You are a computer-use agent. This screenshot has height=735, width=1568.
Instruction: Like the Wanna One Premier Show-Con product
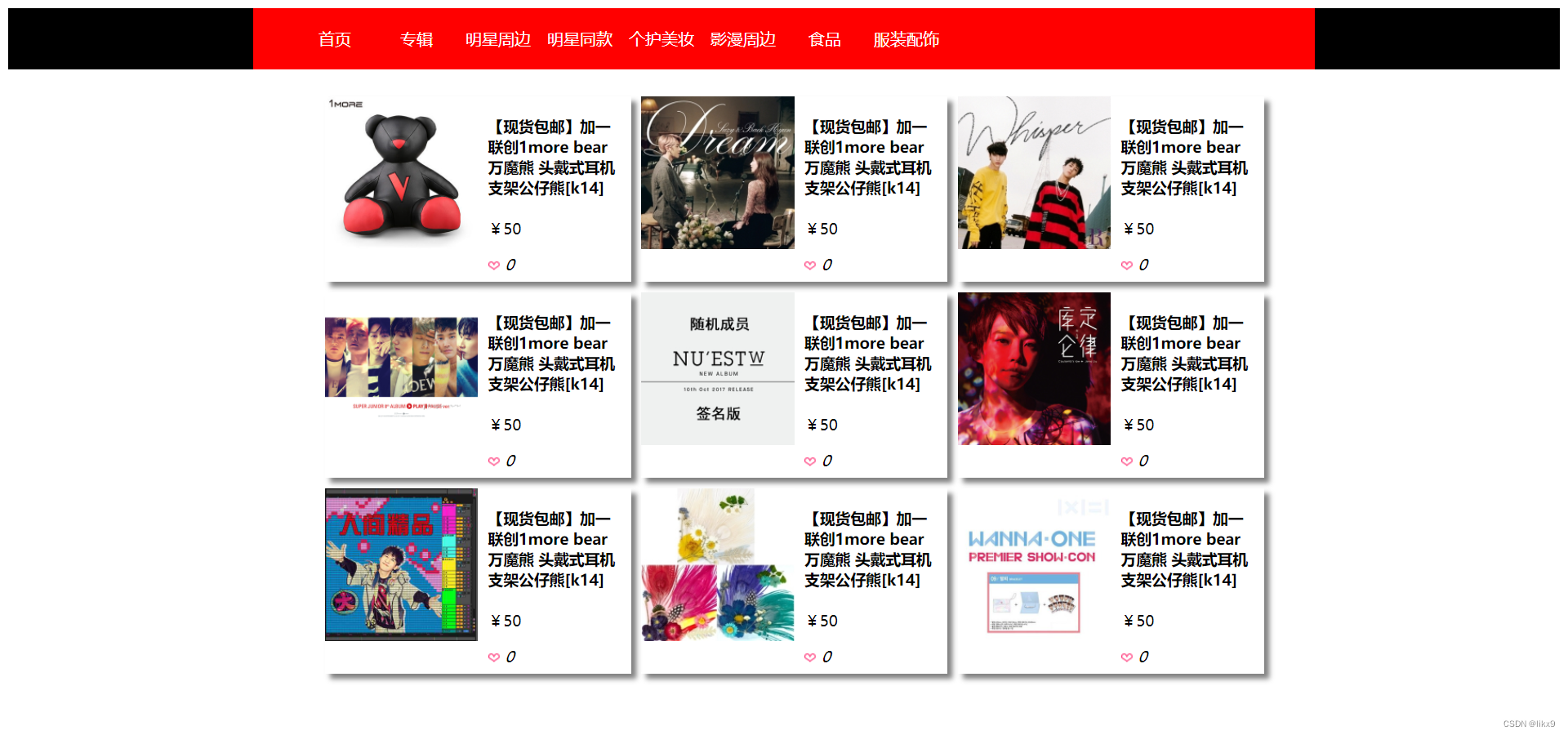tap(1127, 657)
